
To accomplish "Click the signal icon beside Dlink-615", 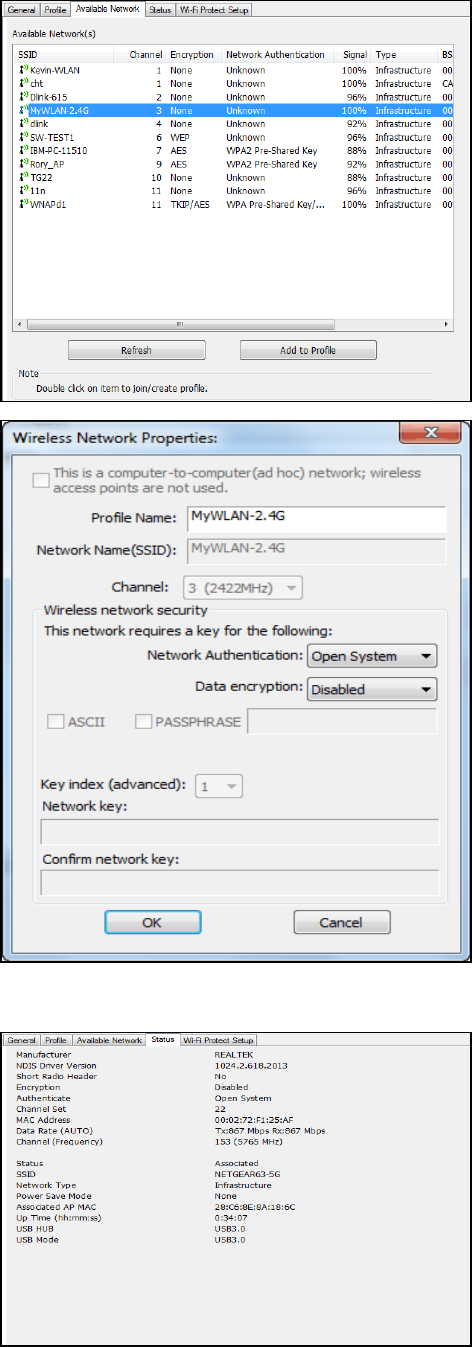I will 24,97.
